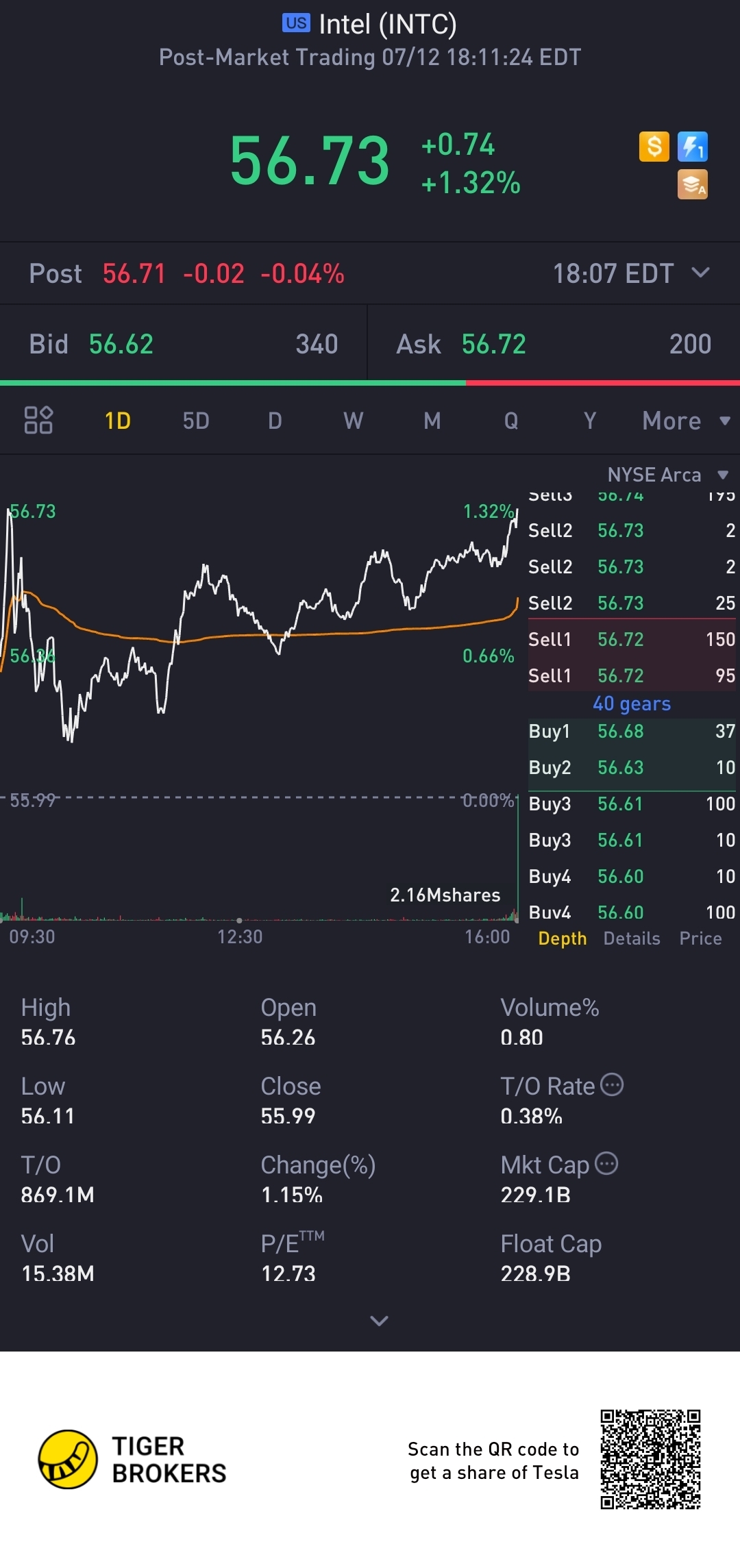
Task: Switch to the Y yearly chart tab
Action: [590, 421]
